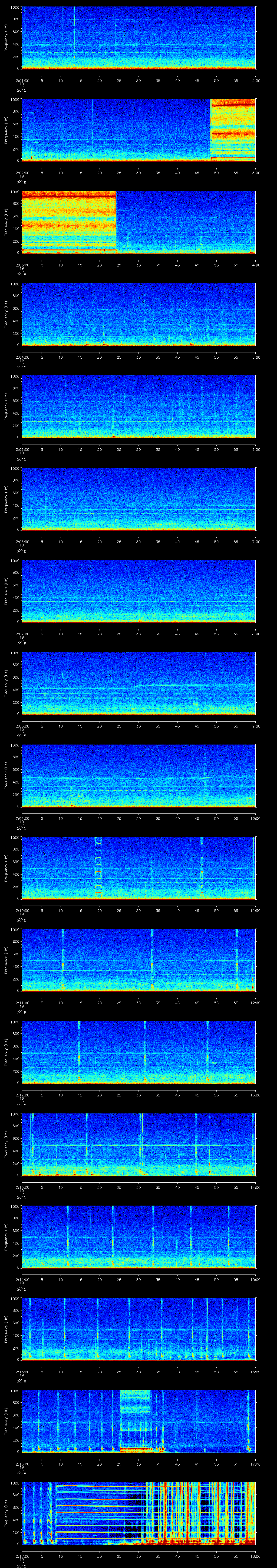The image size is (277, 1568).
Task: Click the '6:00' end time label
Action: coord(256,449)
